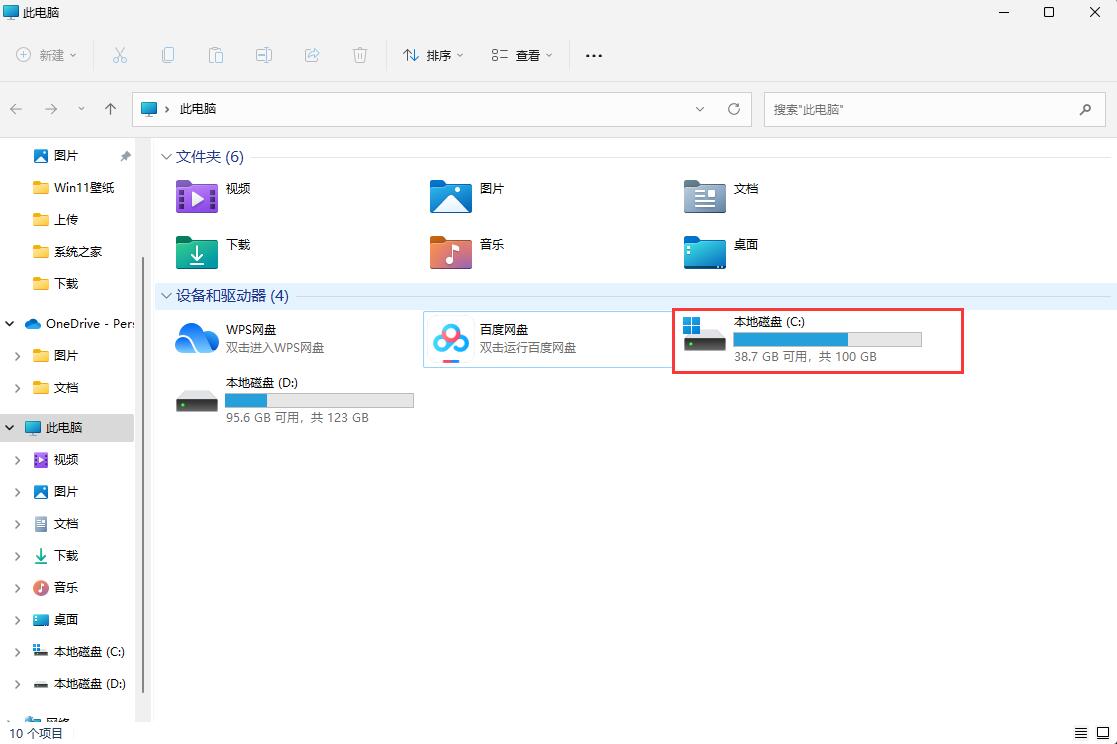The image size is (1117, 744).
Task: Click the Delete trash icon
Action: click(360, 55)
